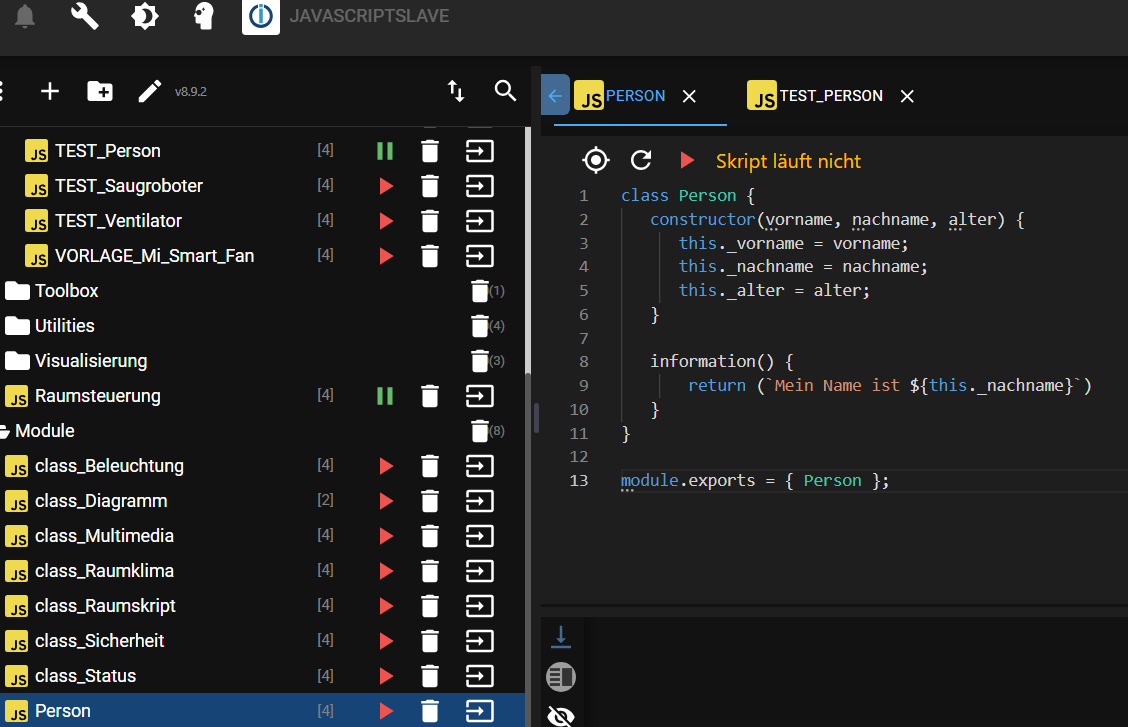The height and width of the screenshot is (727, 1128).
Task: Create a new folder in script list
Action: point(100,92)
